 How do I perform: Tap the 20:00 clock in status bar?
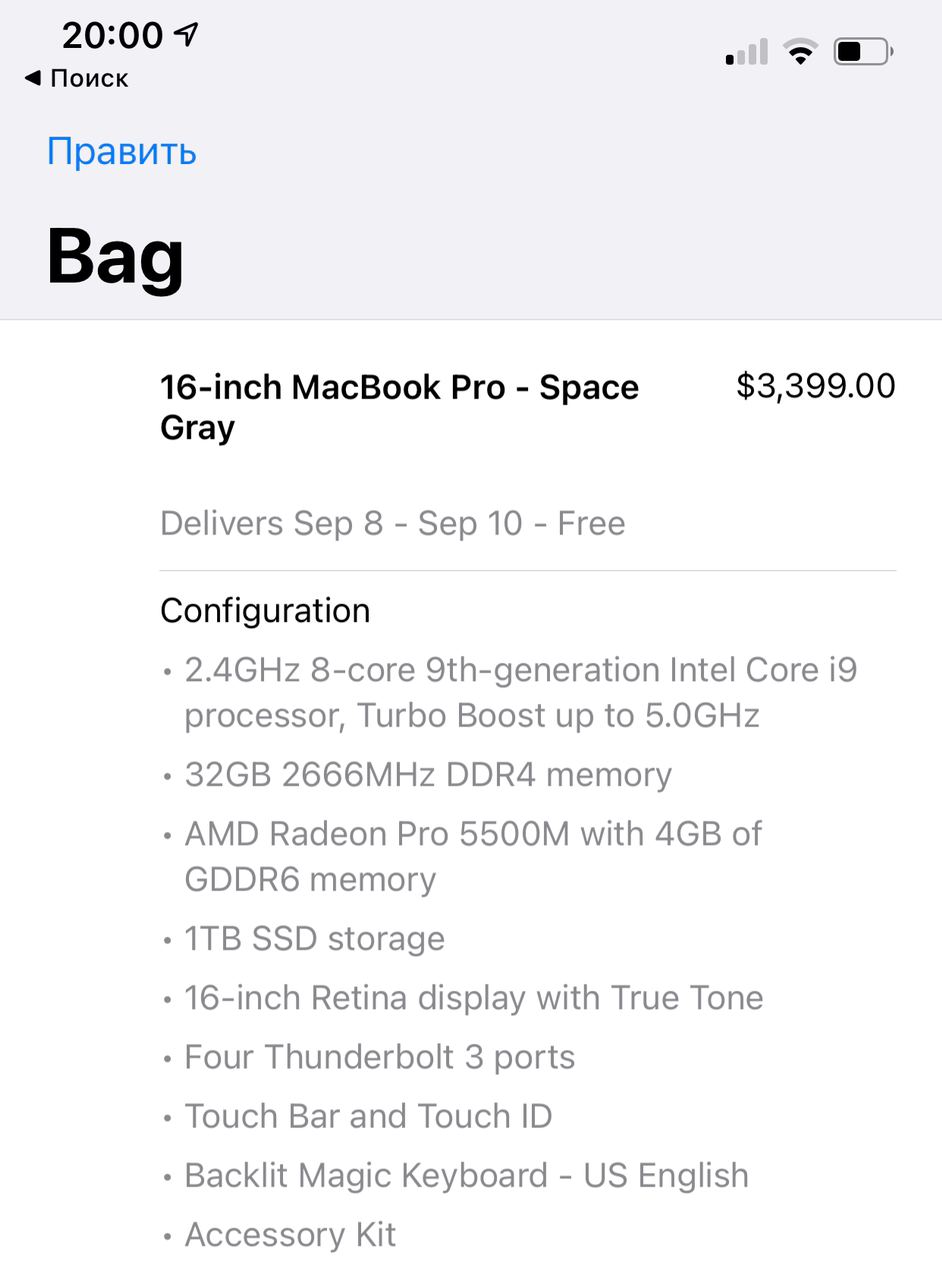tap(112, 35)
